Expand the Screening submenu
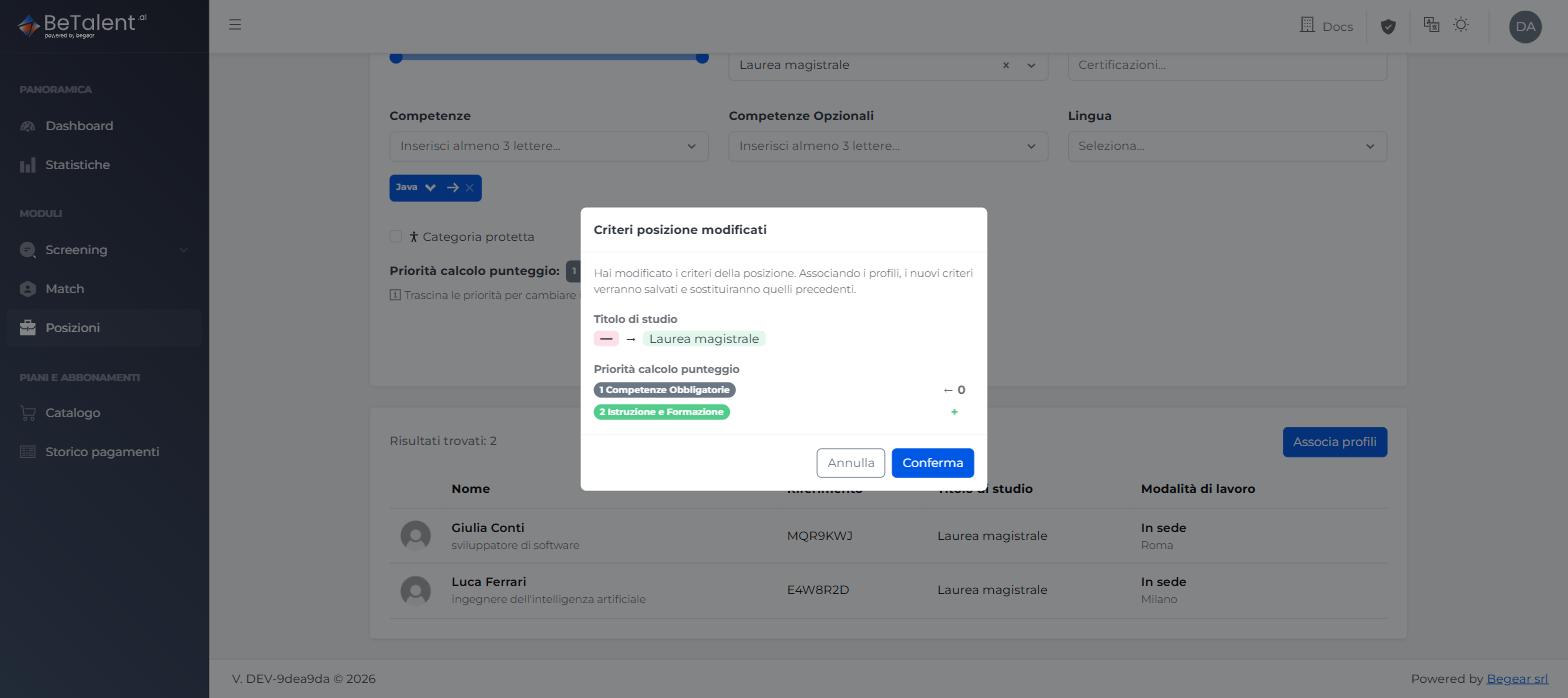 tap(104, 250)
